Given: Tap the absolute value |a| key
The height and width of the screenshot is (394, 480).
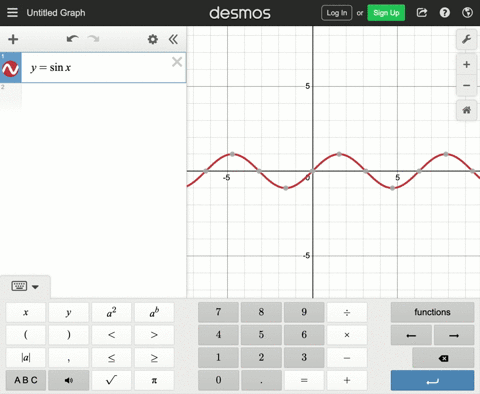Looking at the screenshot, I should click(x=26, y=358).
